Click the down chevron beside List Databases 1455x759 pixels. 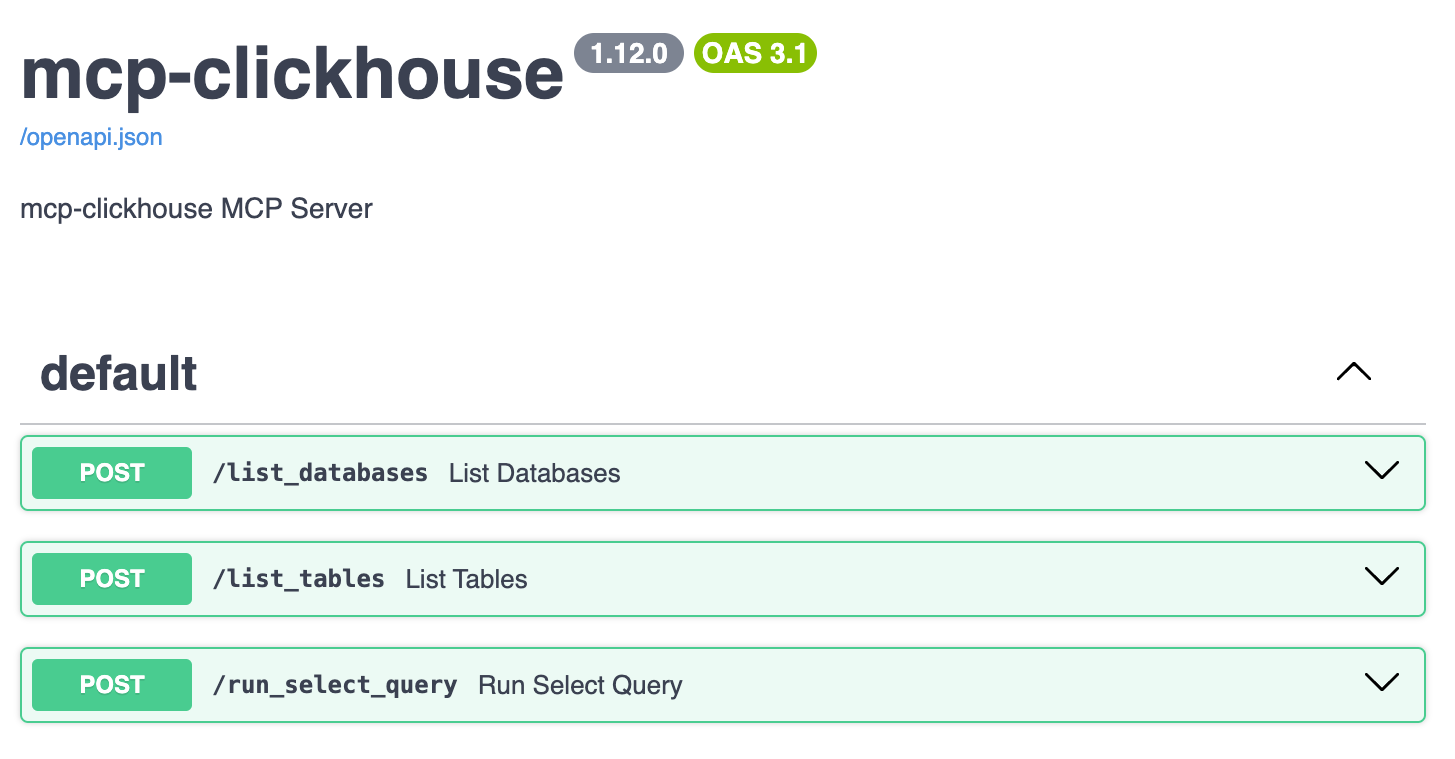1381,470
